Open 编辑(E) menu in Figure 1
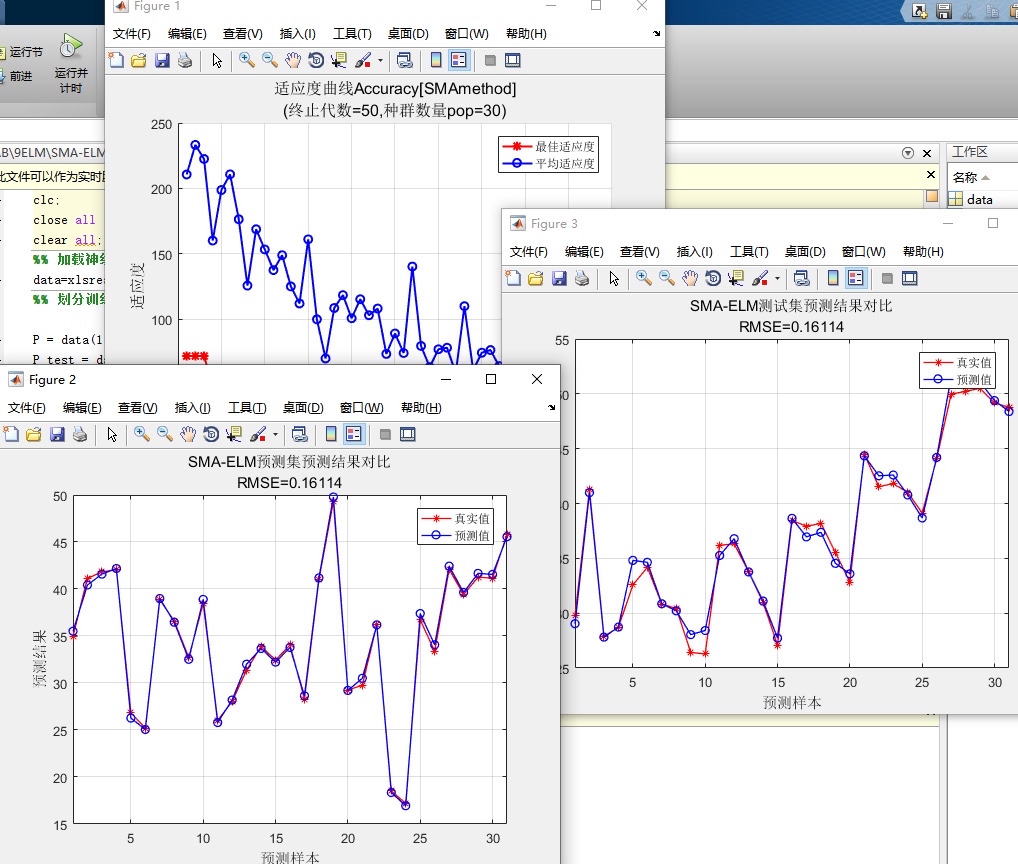This screenshot has height=864, width=1018. click(x=187, y=34)
